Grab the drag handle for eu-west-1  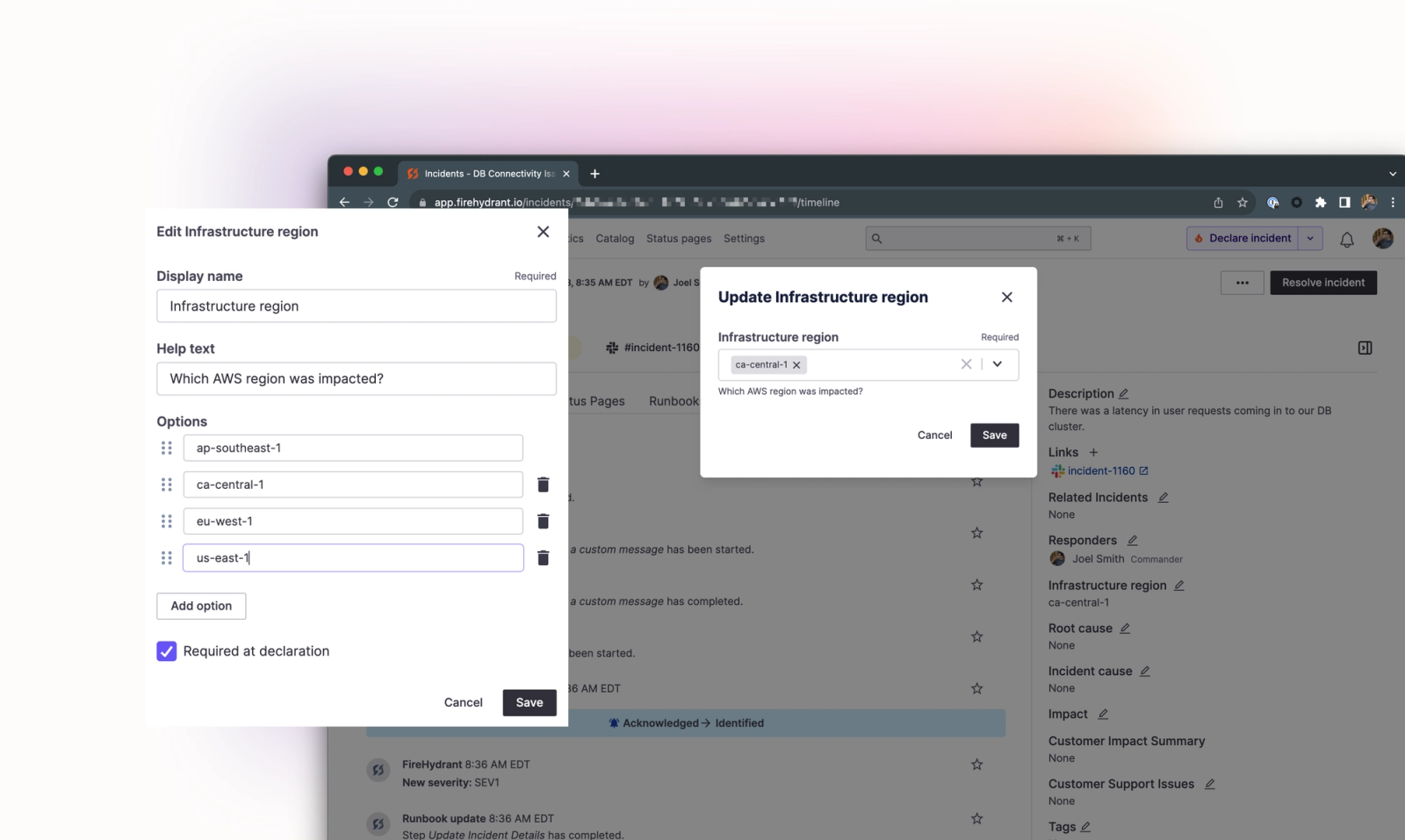(x=167, y=521)
